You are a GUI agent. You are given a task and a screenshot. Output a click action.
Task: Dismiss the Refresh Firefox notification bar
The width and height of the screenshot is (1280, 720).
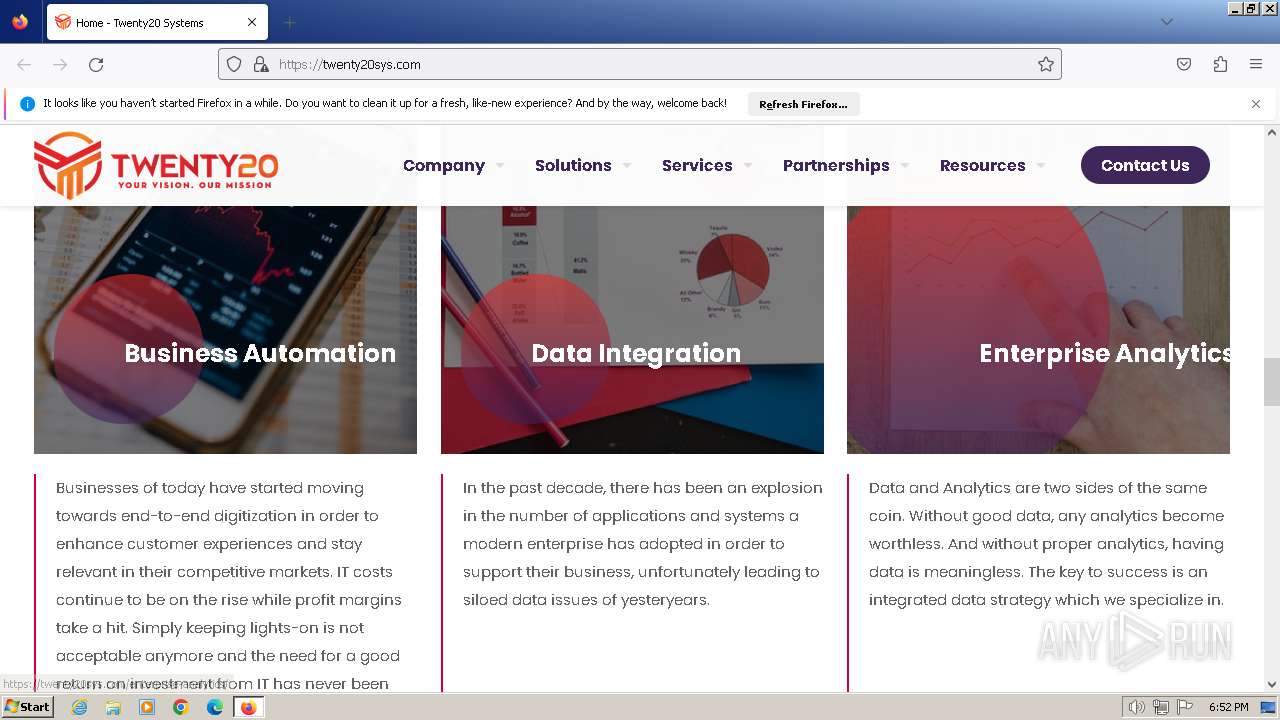pos(1256,104)
